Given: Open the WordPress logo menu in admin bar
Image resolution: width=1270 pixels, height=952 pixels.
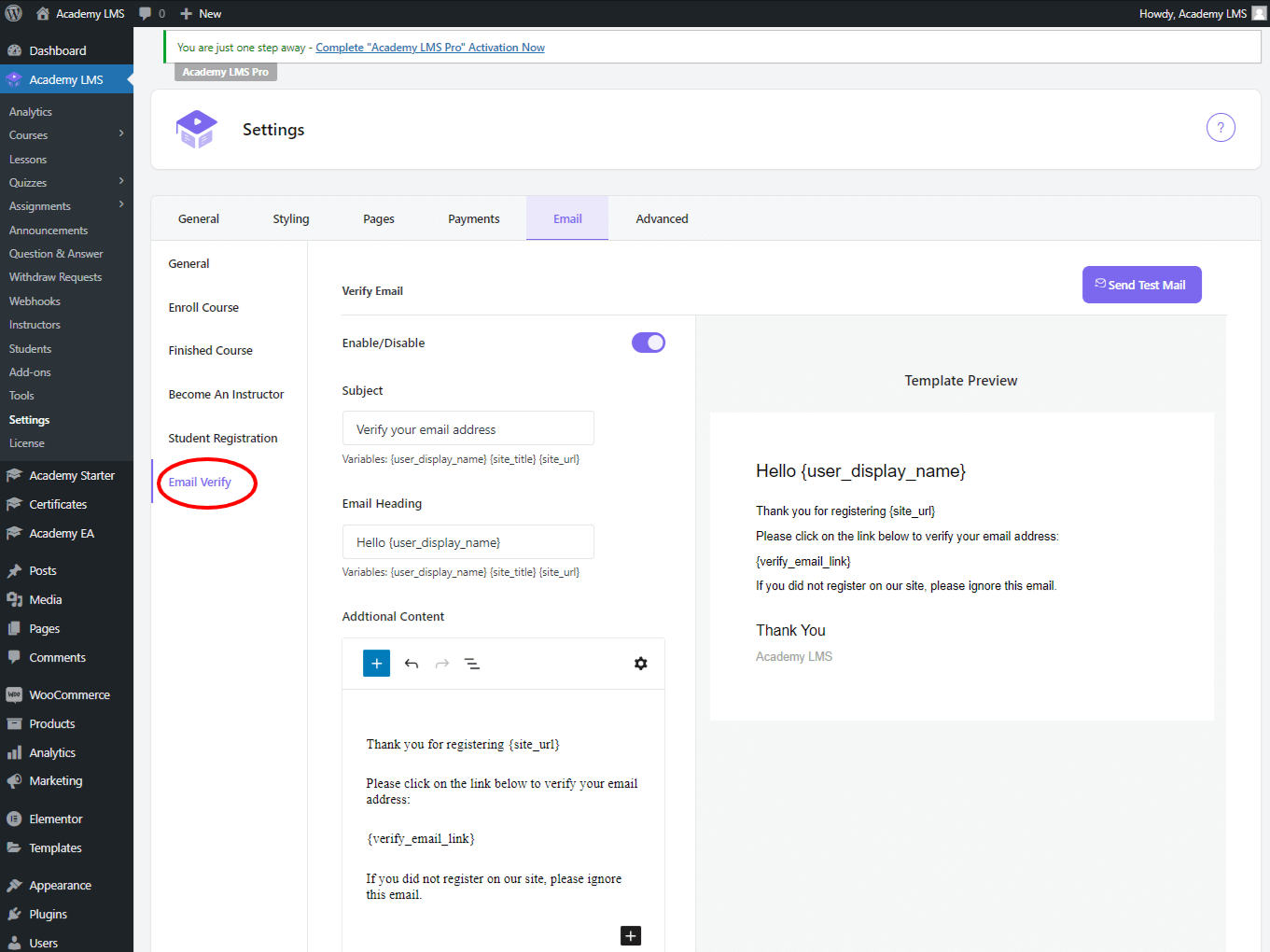Looking at the screenshot, I should coord(12,13).
